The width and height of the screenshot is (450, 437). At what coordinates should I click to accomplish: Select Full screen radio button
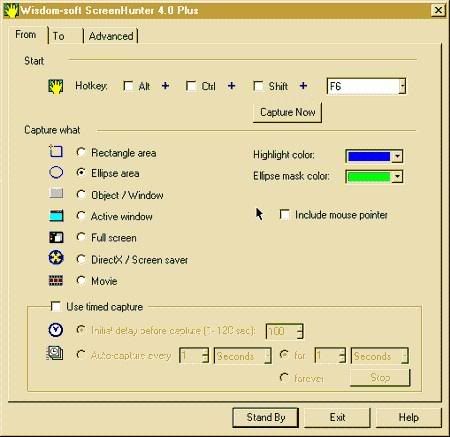point(81,237)
